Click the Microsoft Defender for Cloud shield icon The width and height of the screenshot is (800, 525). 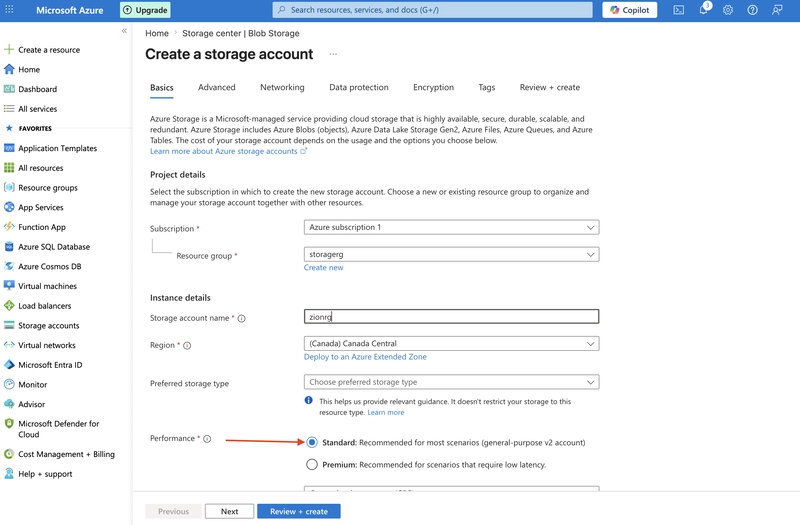(x=9, y=423)
